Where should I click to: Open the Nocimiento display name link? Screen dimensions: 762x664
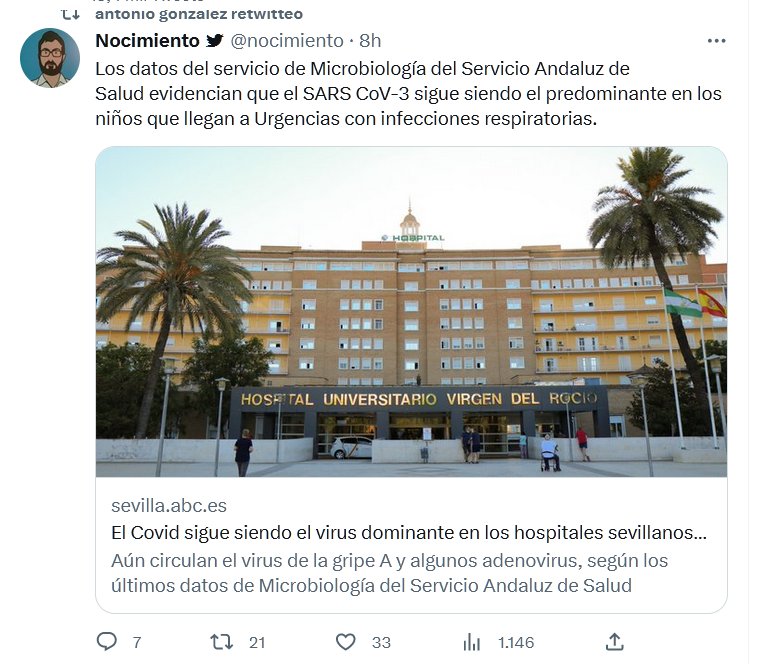(147, 41)
